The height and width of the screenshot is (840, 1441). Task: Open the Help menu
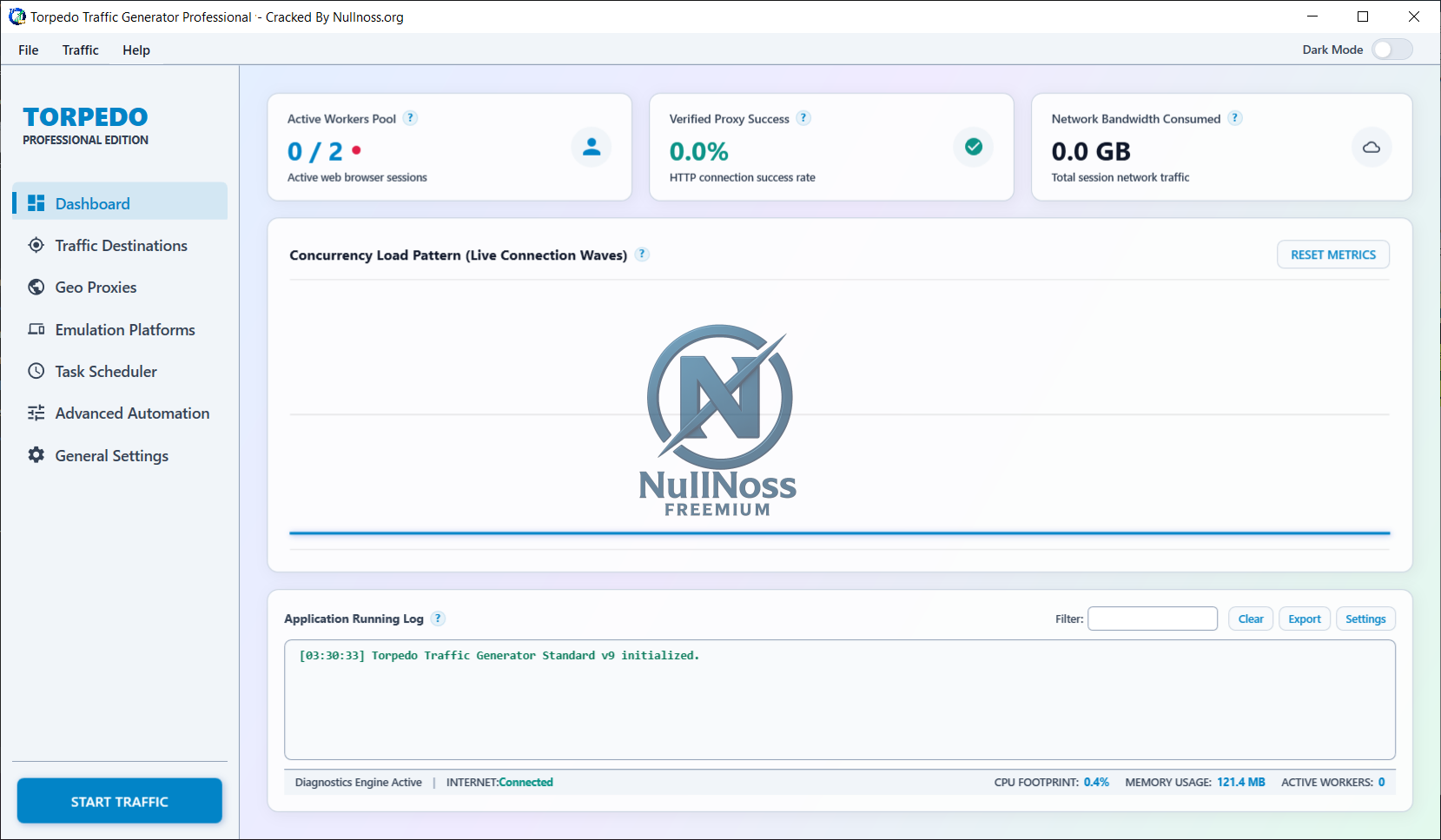click(136, 50)
